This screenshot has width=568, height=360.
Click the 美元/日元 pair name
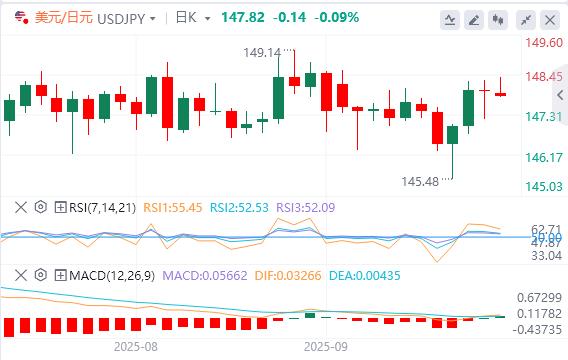coord(64,17)
